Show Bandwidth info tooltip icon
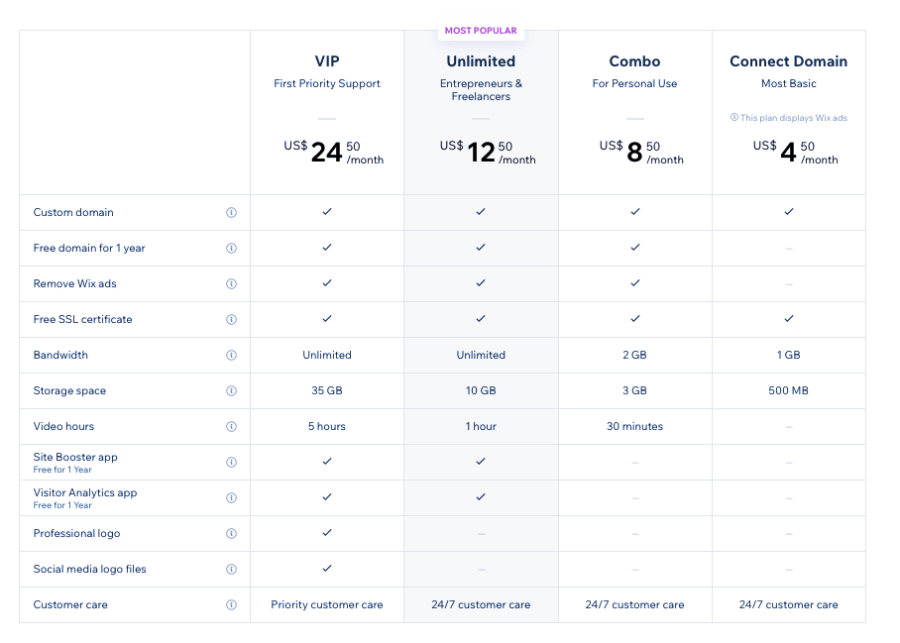Image resolution: width=900 pixels, height=643 pixels. [x=231, y=355]
